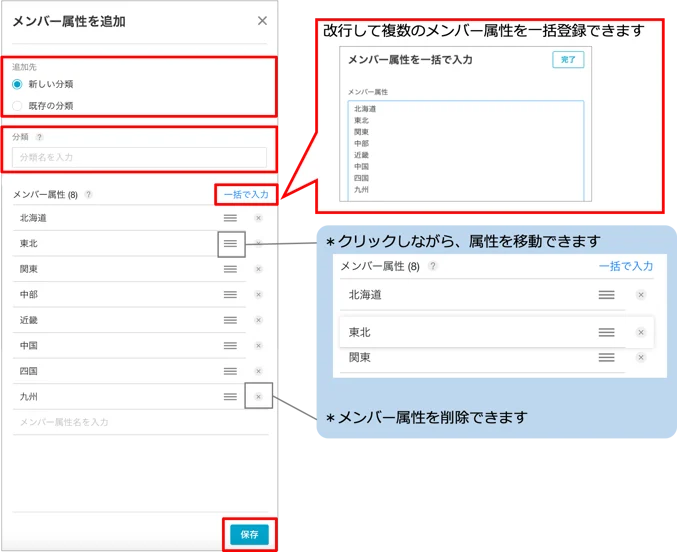
Task: Open help icon in the blue example panel
Action: (x=433, y=266)
